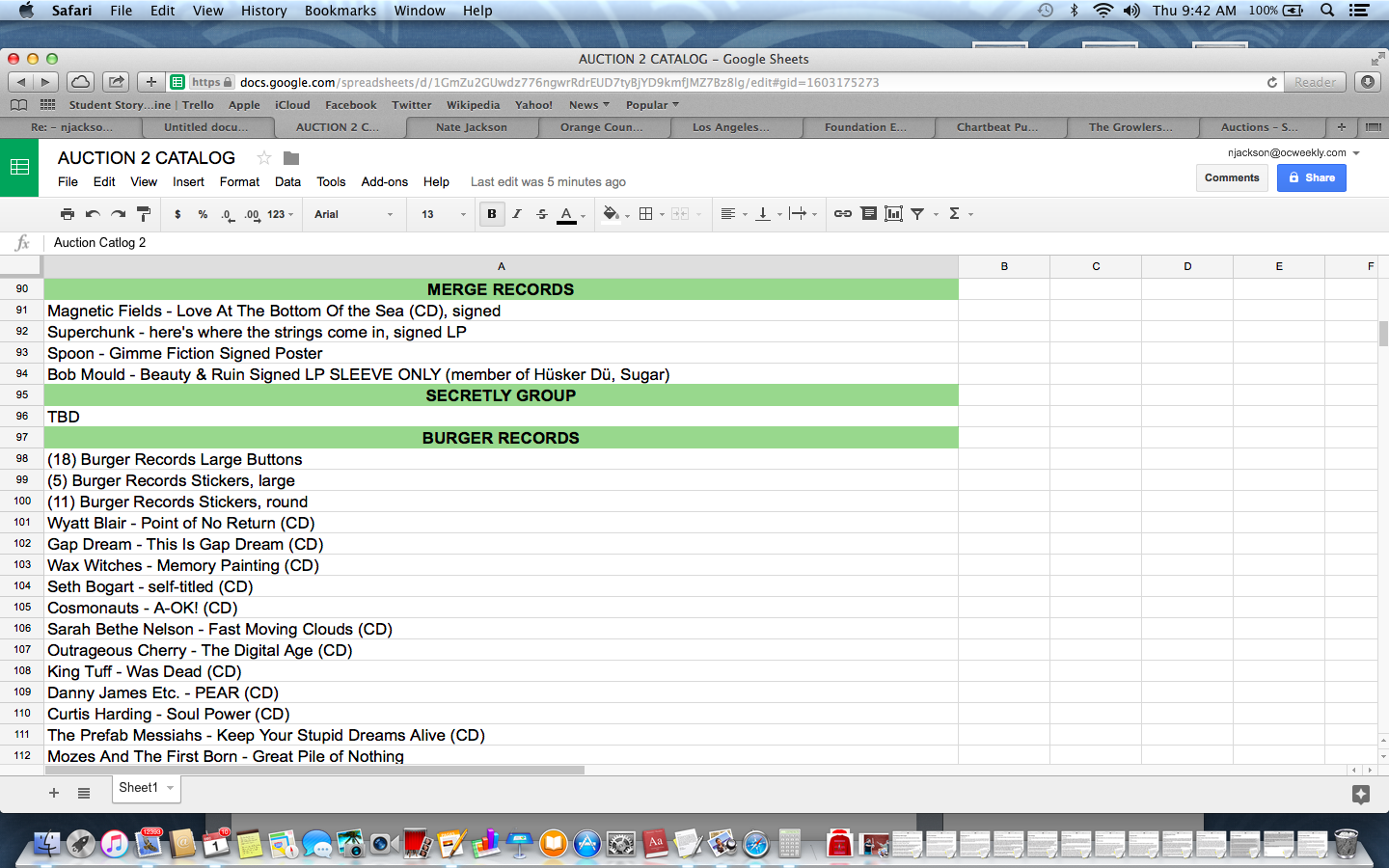Viewport: 1389px width, 868px height.
Task: Open the Add-ons menu
Action: coord(384,181)
